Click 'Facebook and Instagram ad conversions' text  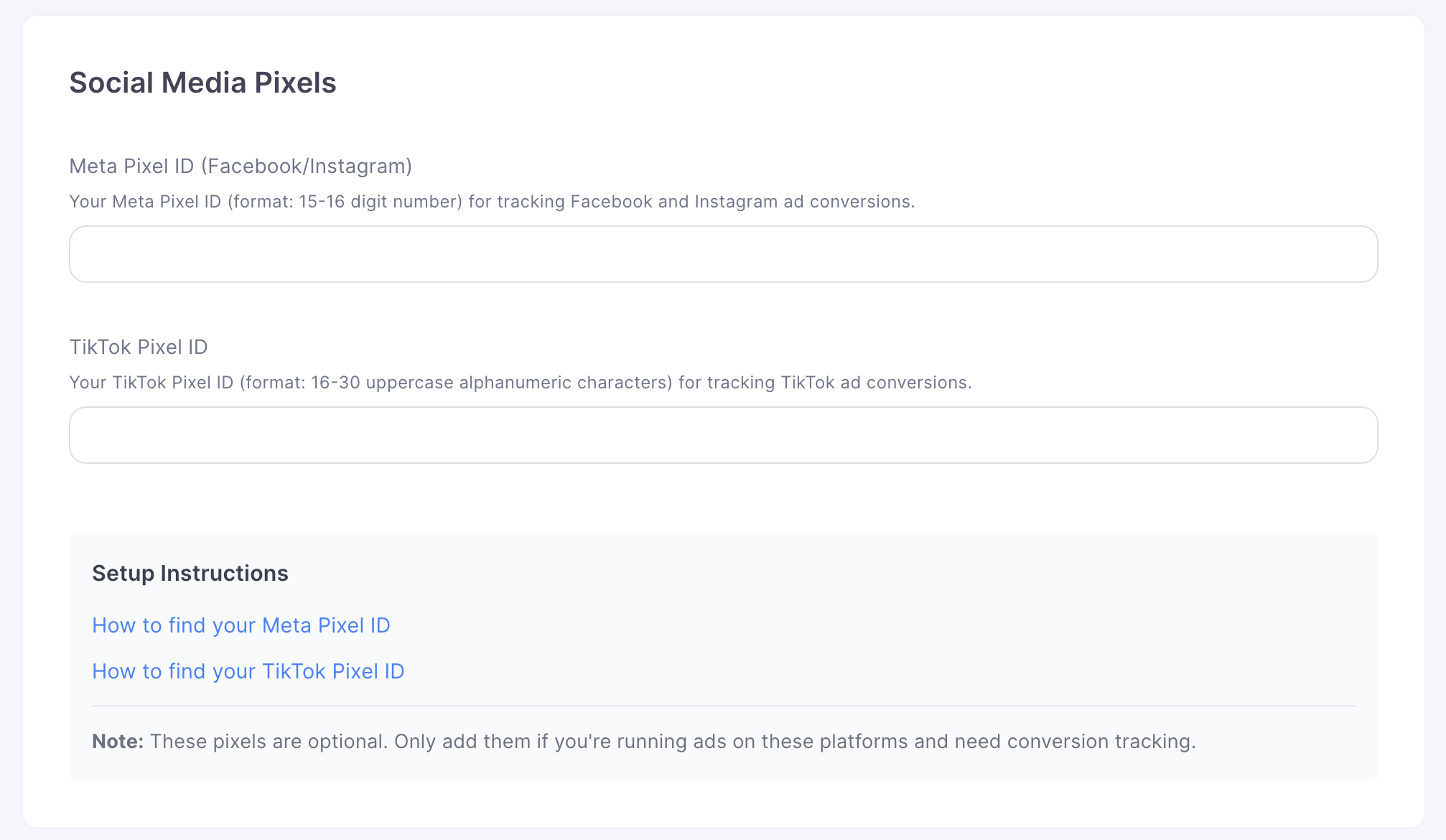(742, 202)
